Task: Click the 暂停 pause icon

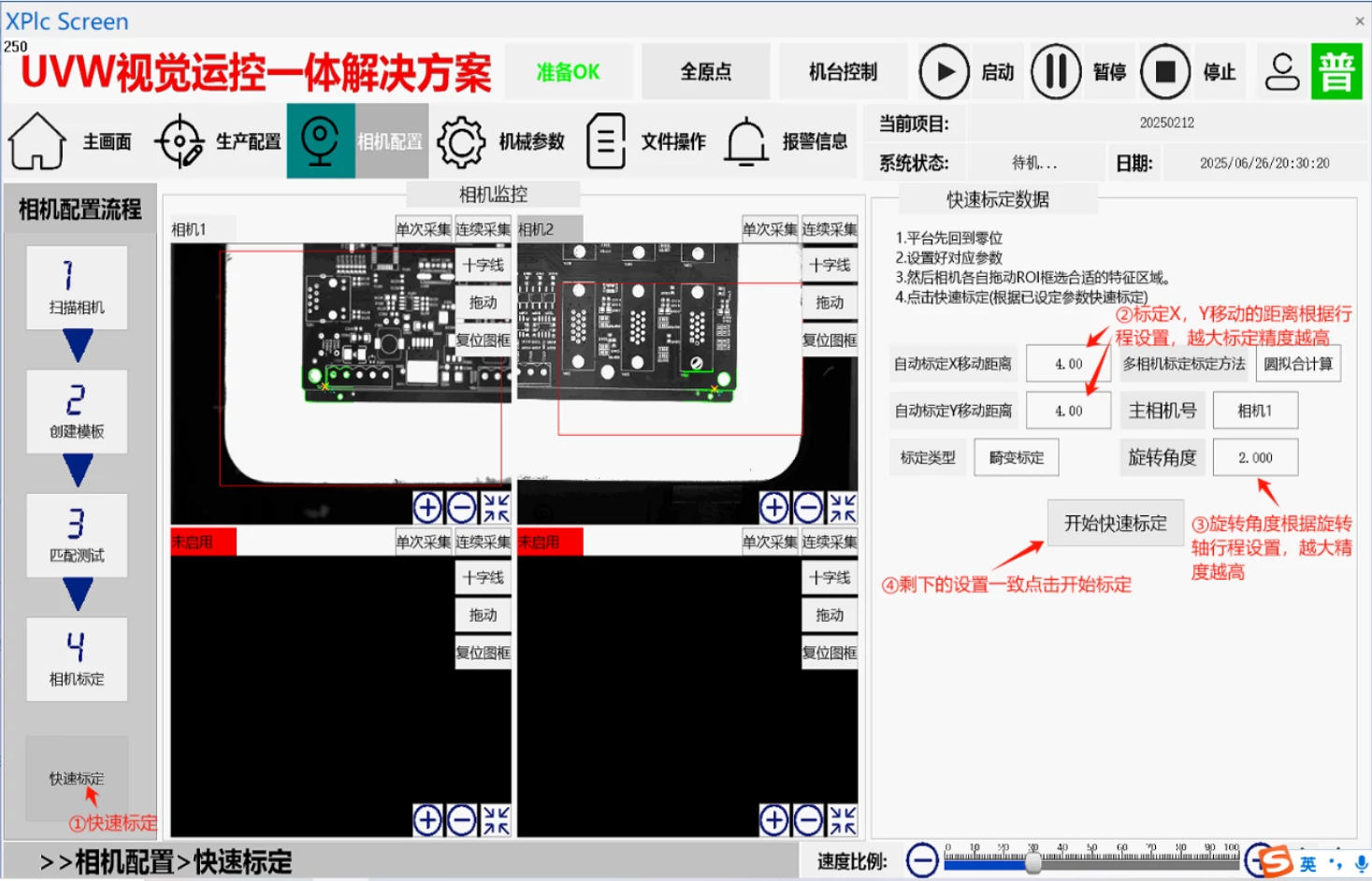Action: 1056,71
